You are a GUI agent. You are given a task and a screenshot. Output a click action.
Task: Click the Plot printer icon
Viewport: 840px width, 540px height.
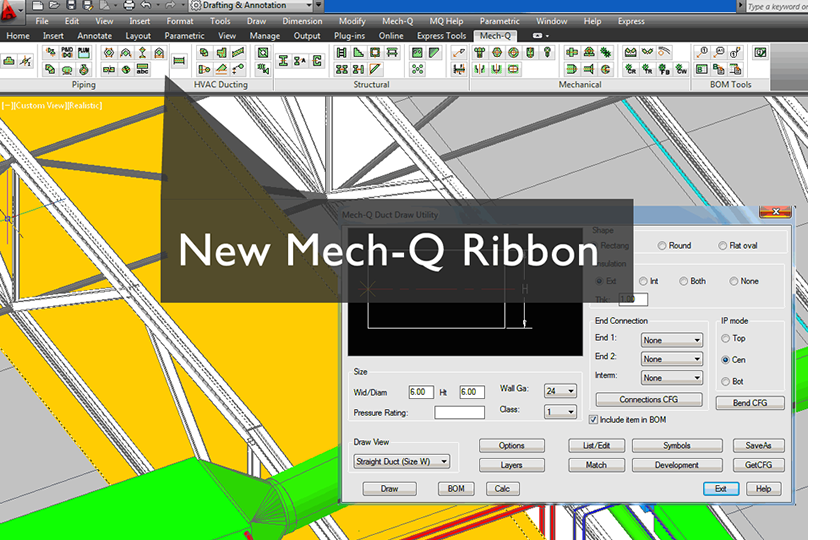click(129, 5)
